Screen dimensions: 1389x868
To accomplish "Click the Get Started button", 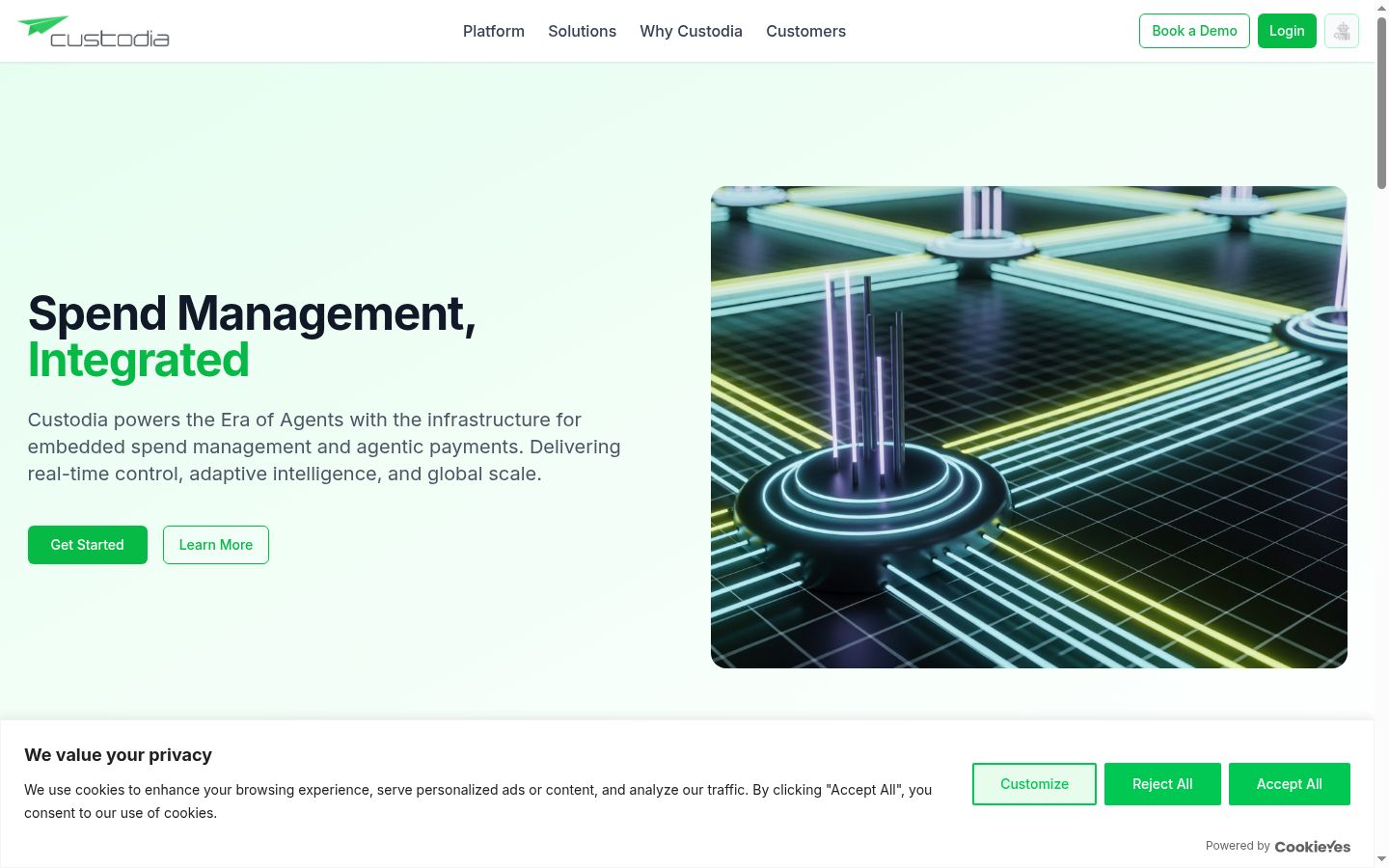I will tap(88, 545).
